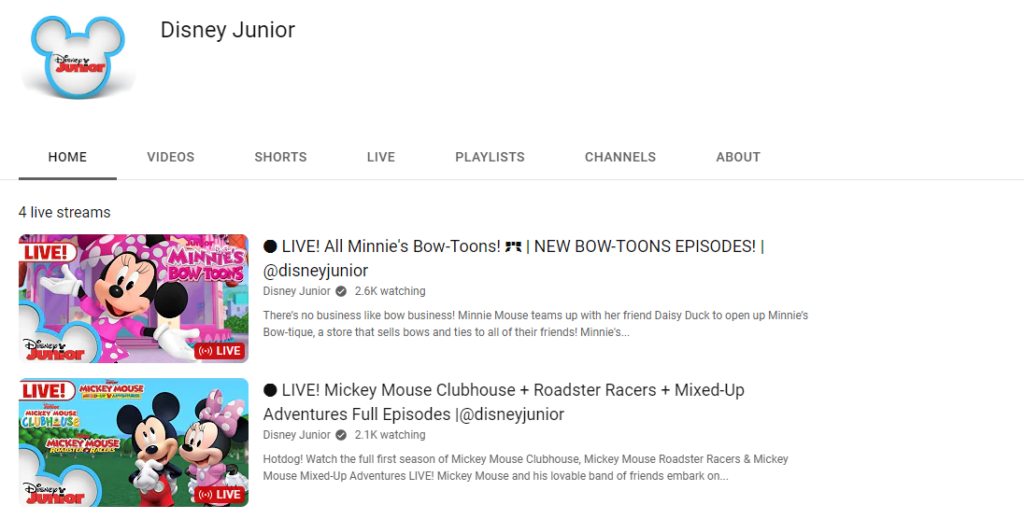Switch to the HOME tab
This screenshot has width=1024, height=519.
tap(68, 157)
